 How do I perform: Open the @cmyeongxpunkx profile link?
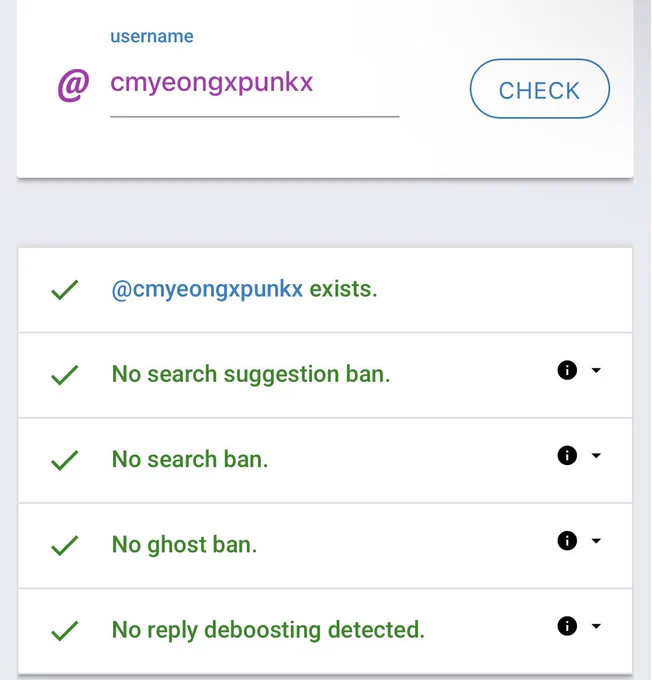pyautogui.click(x=207, y=289)
